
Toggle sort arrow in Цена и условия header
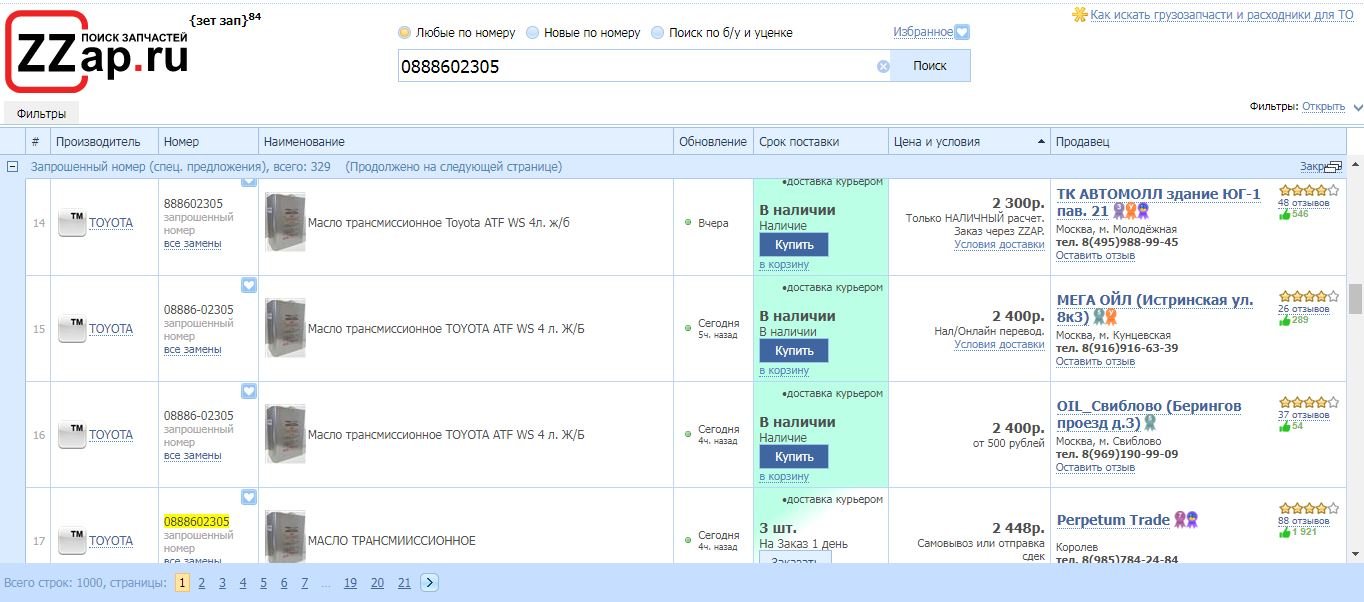tap(1042, 142)
